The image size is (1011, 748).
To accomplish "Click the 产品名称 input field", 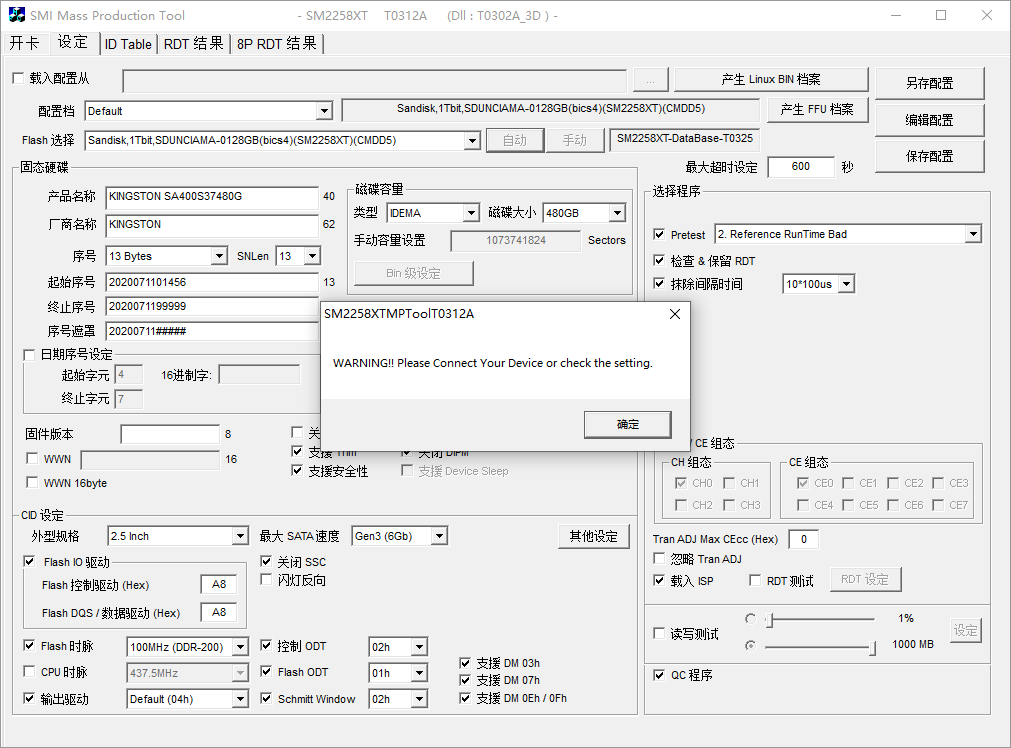I will click(211, 196).
